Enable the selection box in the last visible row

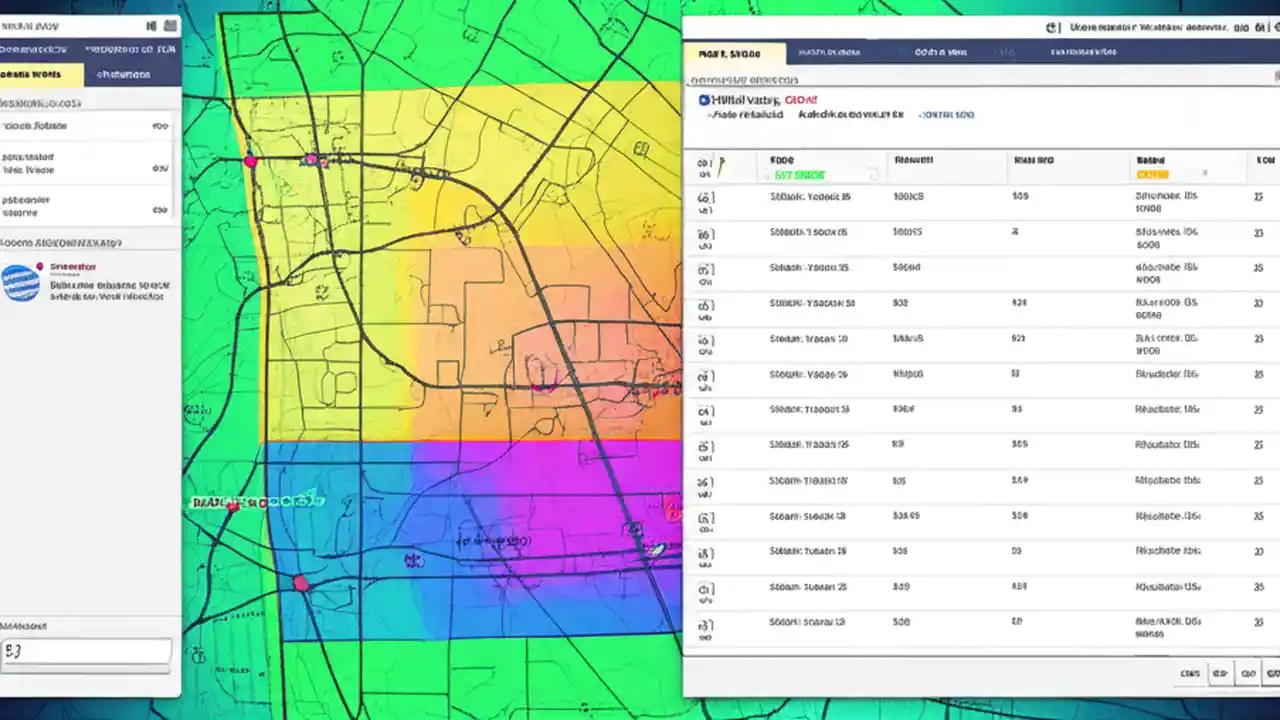click(706, 622)
